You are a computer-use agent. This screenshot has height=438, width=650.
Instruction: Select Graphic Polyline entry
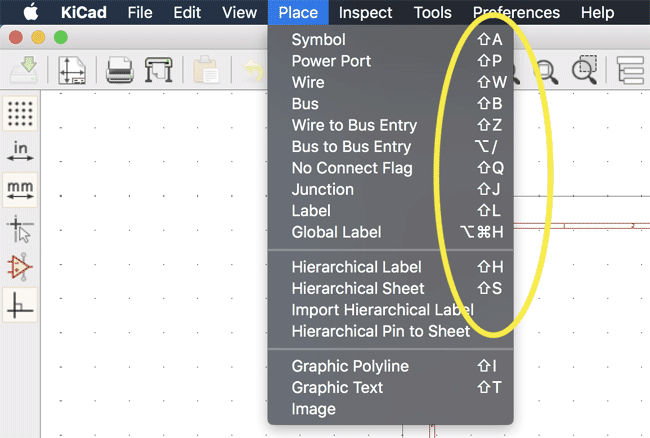click(390, 366)
